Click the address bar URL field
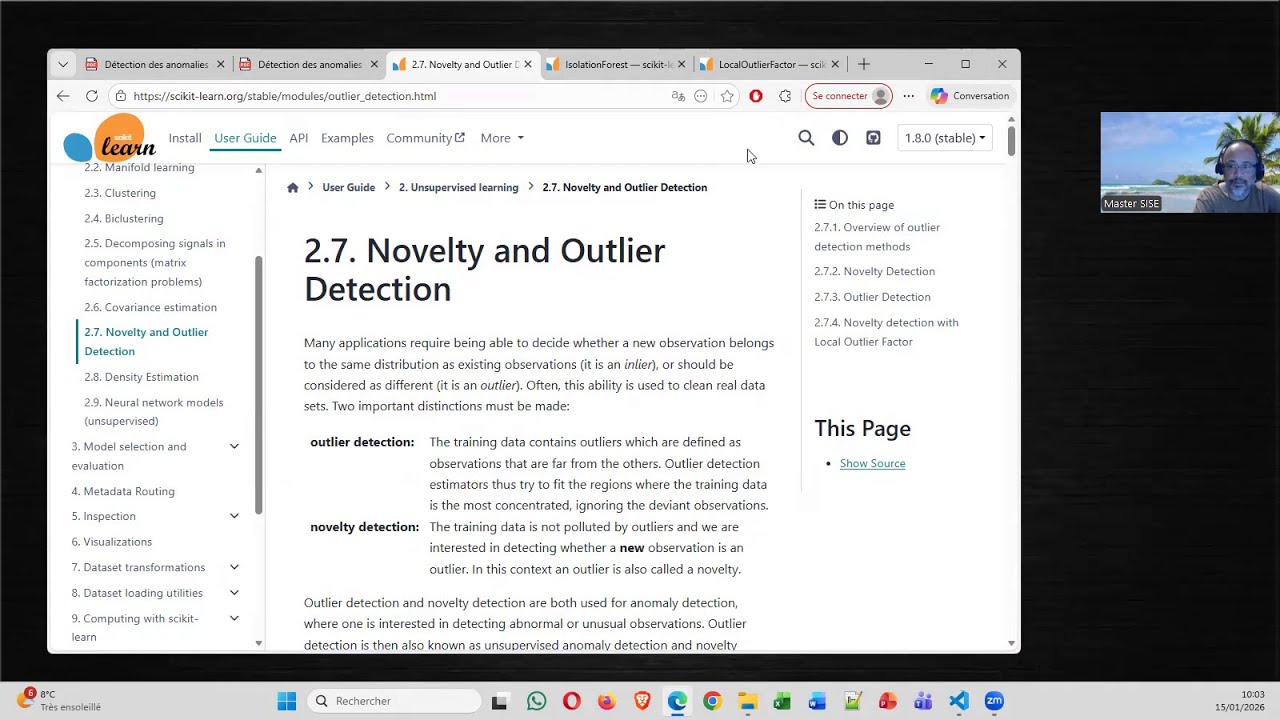This screenshot has width=1280, height=720. [x=390, y=96]
